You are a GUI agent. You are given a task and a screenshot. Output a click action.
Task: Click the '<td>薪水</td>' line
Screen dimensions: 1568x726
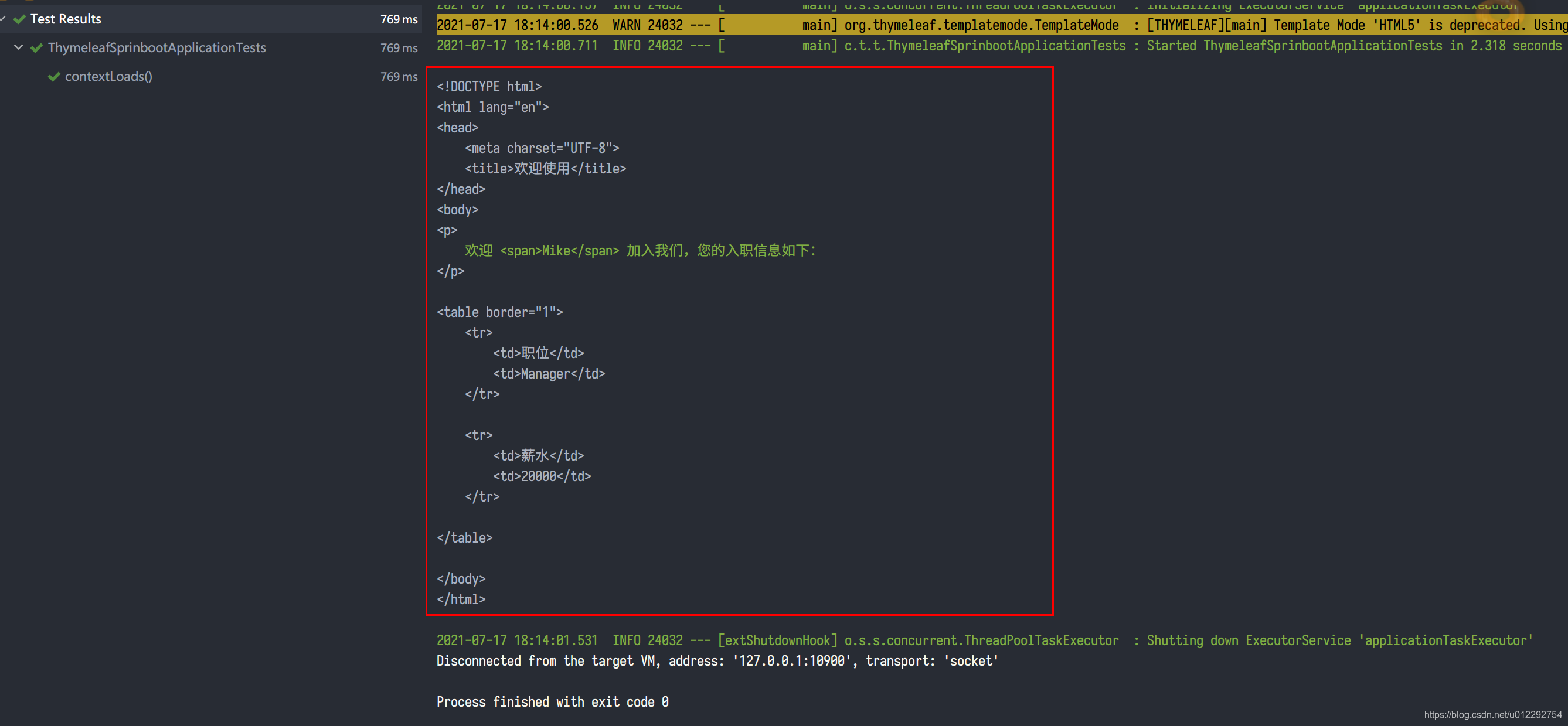[538, 456]
